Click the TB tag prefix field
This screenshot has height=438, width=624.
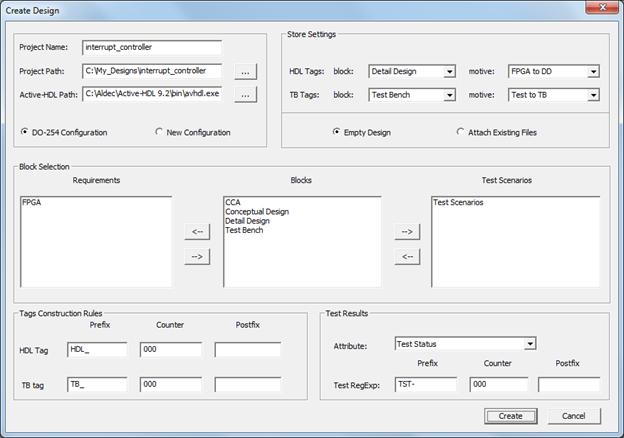98,385
